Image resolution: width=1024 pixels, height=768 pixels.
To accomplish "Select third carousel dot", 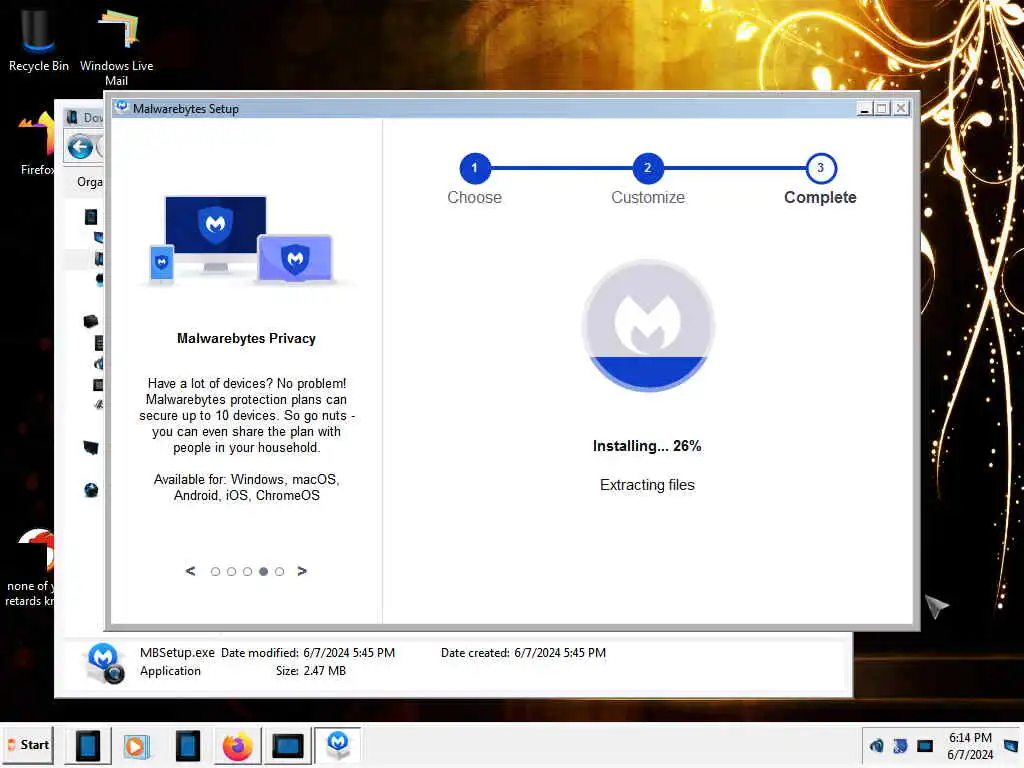I will pos(247,571).
